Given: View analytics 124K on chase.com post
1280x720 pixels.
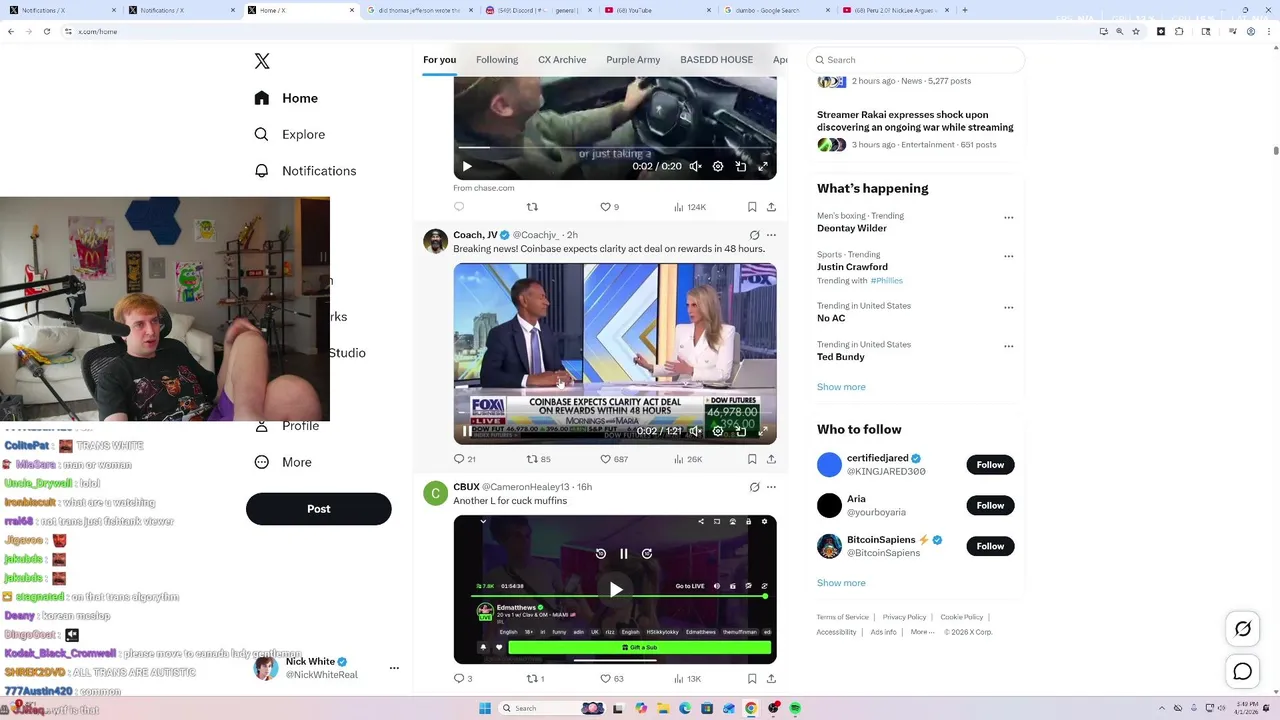Looking at the screenshot, I should click(x=690, y=207).
